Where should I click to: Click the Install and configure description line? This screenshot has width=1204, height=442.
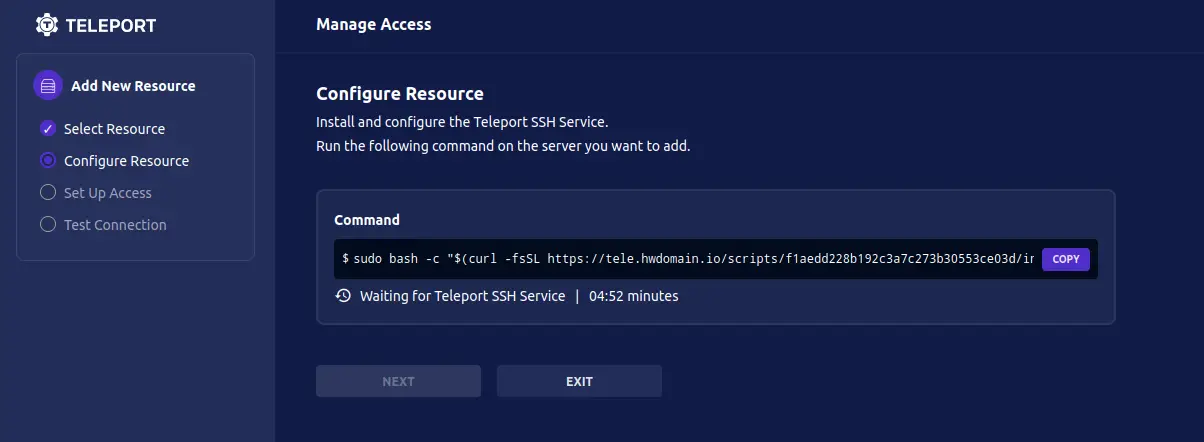462,122
